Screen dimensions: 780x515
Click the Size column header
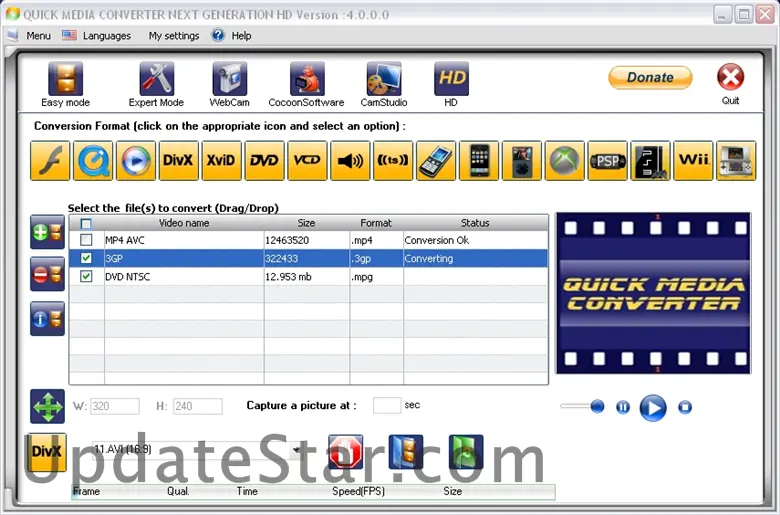click(306, 223)
